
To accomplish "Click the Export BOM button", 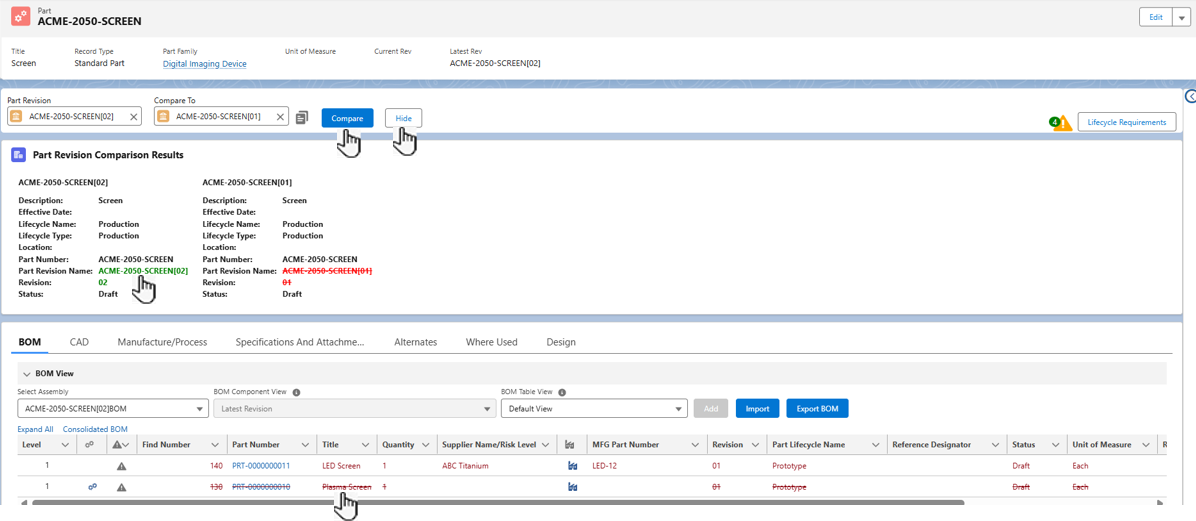I will 817,409.
